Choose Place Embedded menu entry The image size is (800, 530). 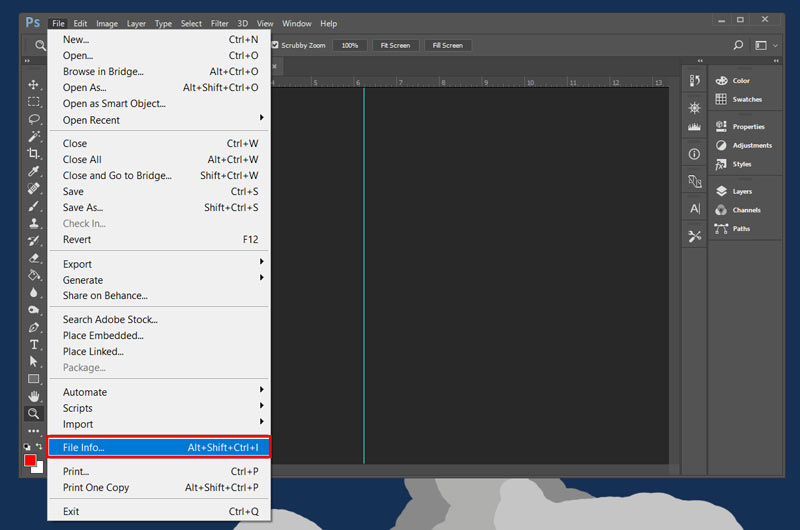point(159,336)
